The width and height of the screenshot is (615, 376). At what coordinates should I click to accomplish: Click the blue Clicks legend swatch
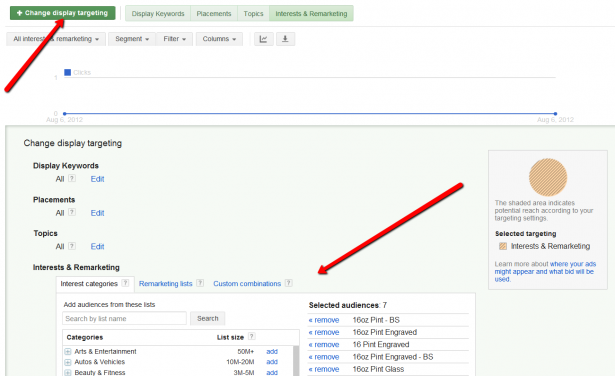click(67, 73)
